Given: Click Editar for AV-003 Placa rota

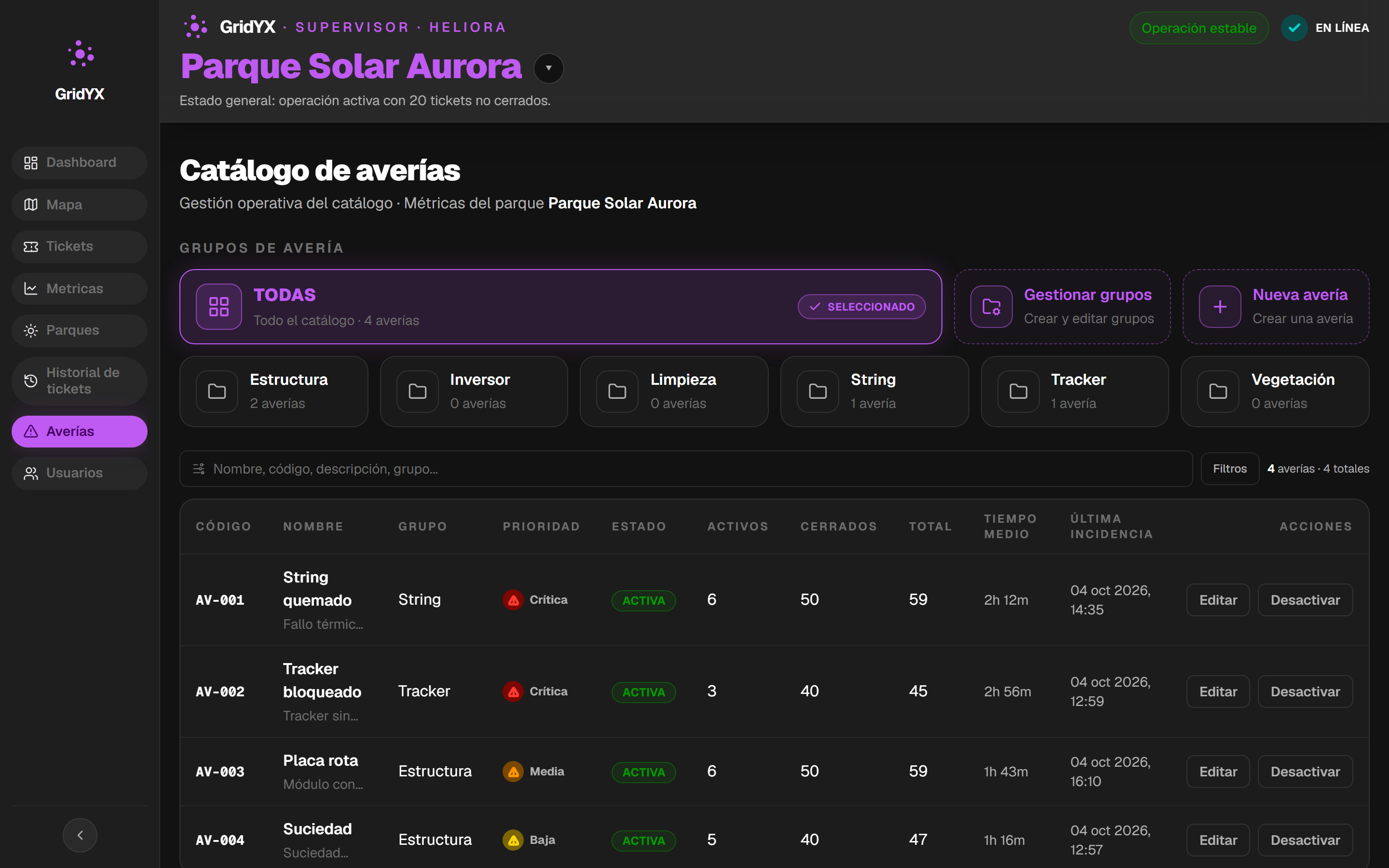Looking at the screenshot, I should pos(1217,772).
